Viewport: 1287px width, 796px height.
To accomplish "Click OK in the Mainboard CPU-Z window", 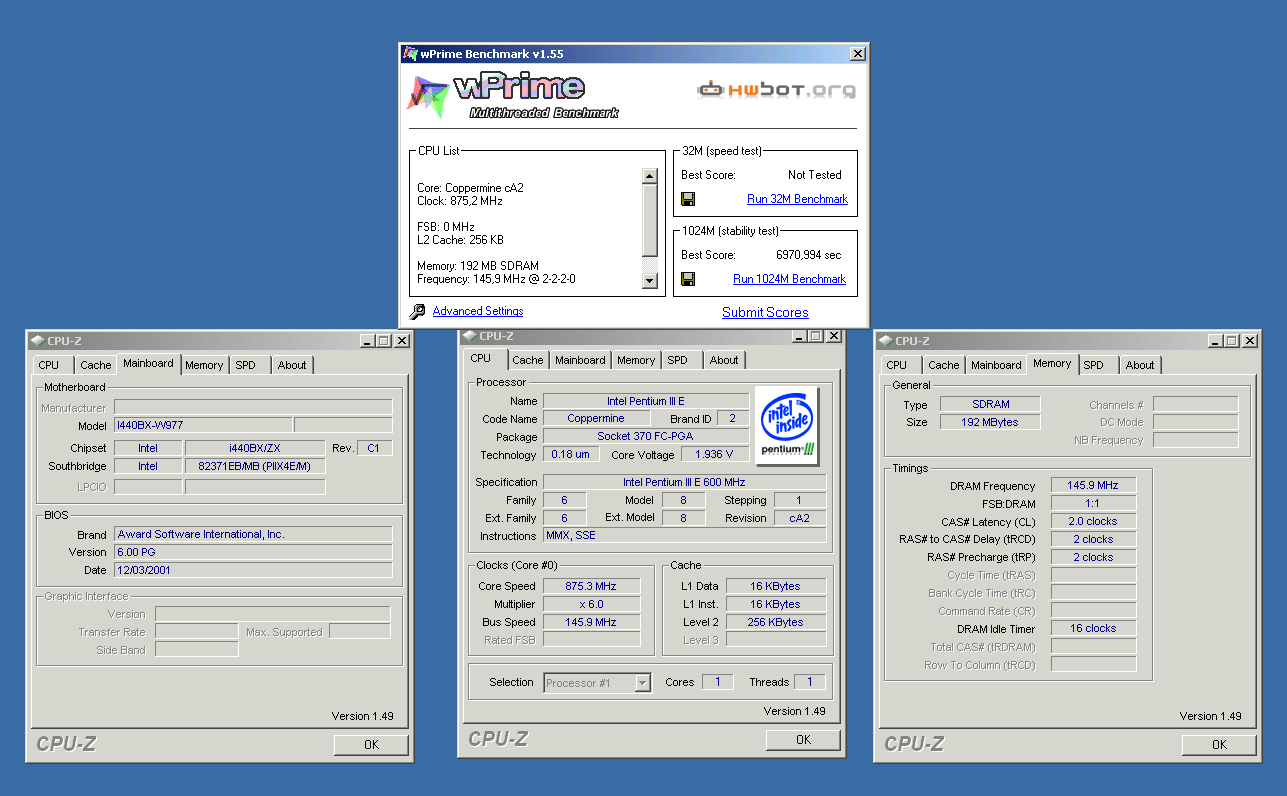I will 371,744.
